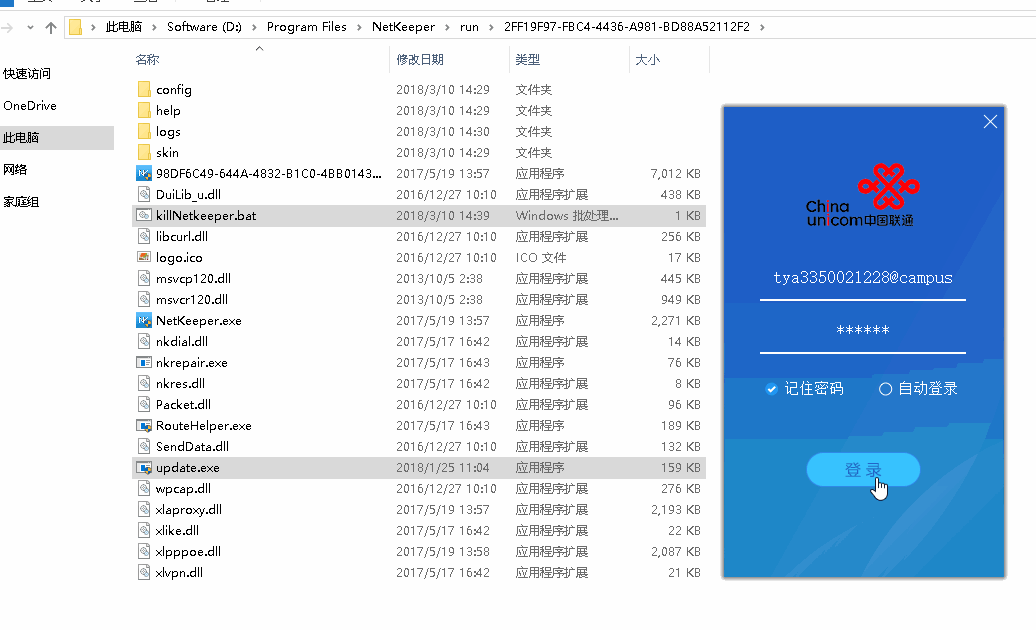
Task: Click the folder icon in the address bar
Action: tap(76, 27)
